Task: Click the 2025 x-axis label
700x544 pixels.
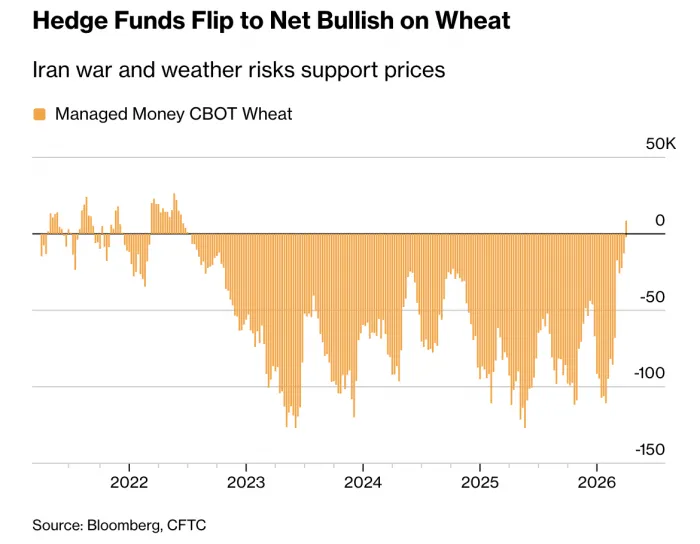Action: 479,482
